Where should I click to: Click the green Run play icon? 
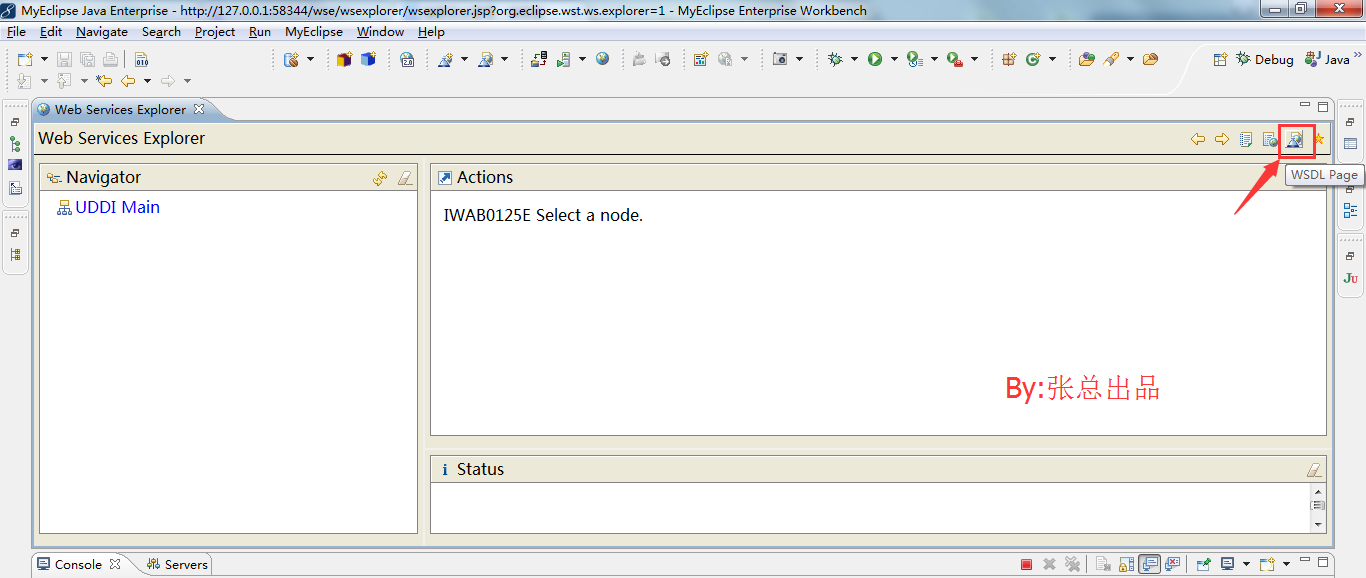875,60
